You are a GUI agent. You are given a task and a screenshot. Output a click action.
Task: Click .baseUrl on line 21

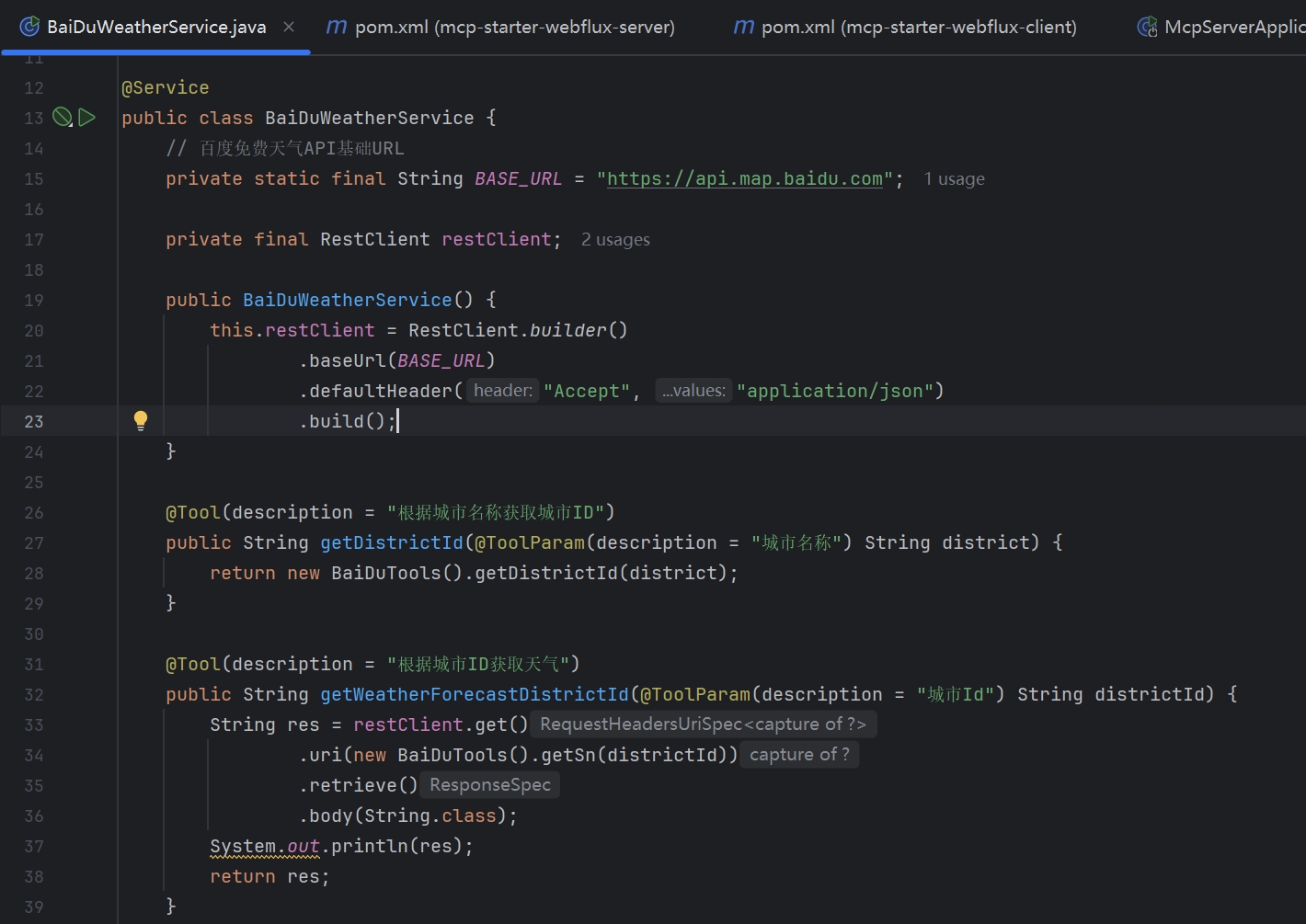pyautogui.click(x=342, y=360)
